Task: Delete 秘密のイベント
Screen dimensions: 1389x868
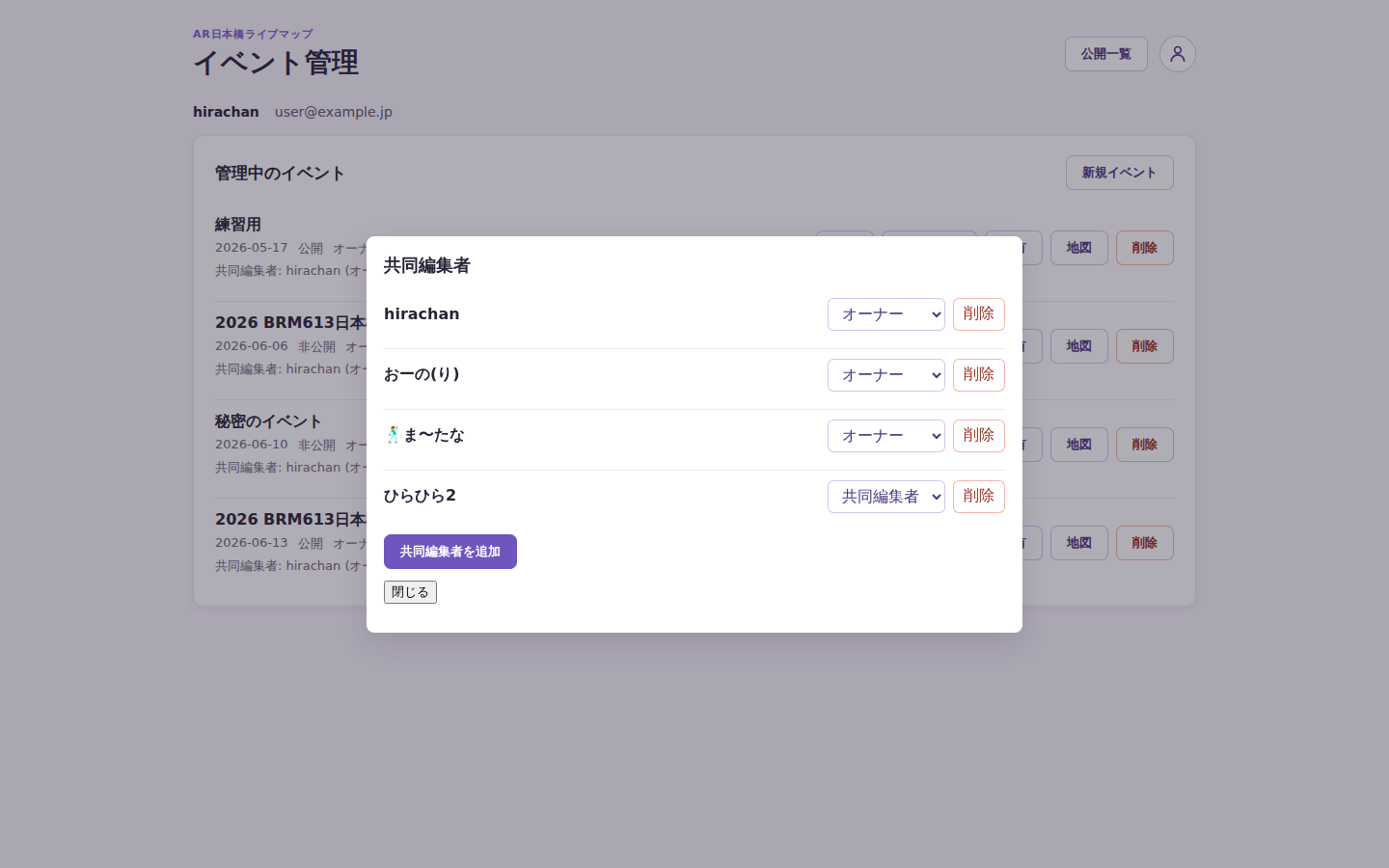Action: point(1144,445)
